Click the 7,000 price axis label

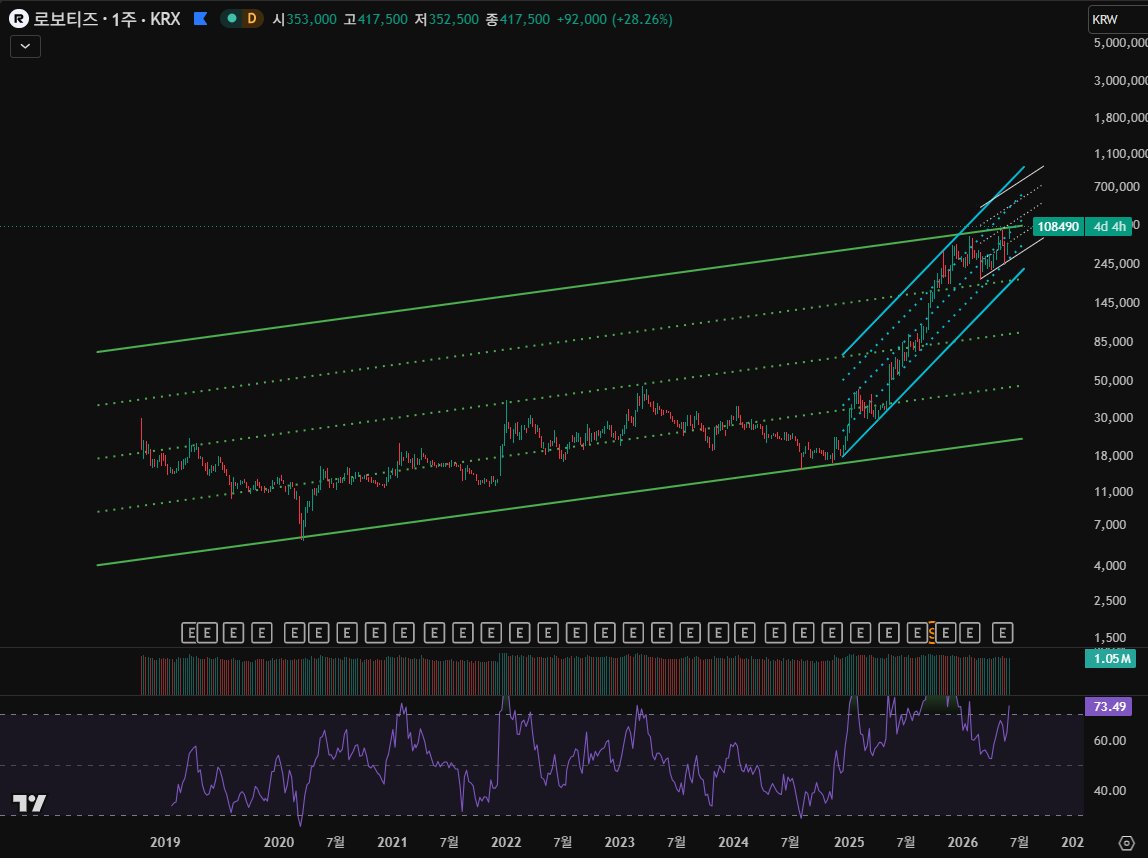1110,524
